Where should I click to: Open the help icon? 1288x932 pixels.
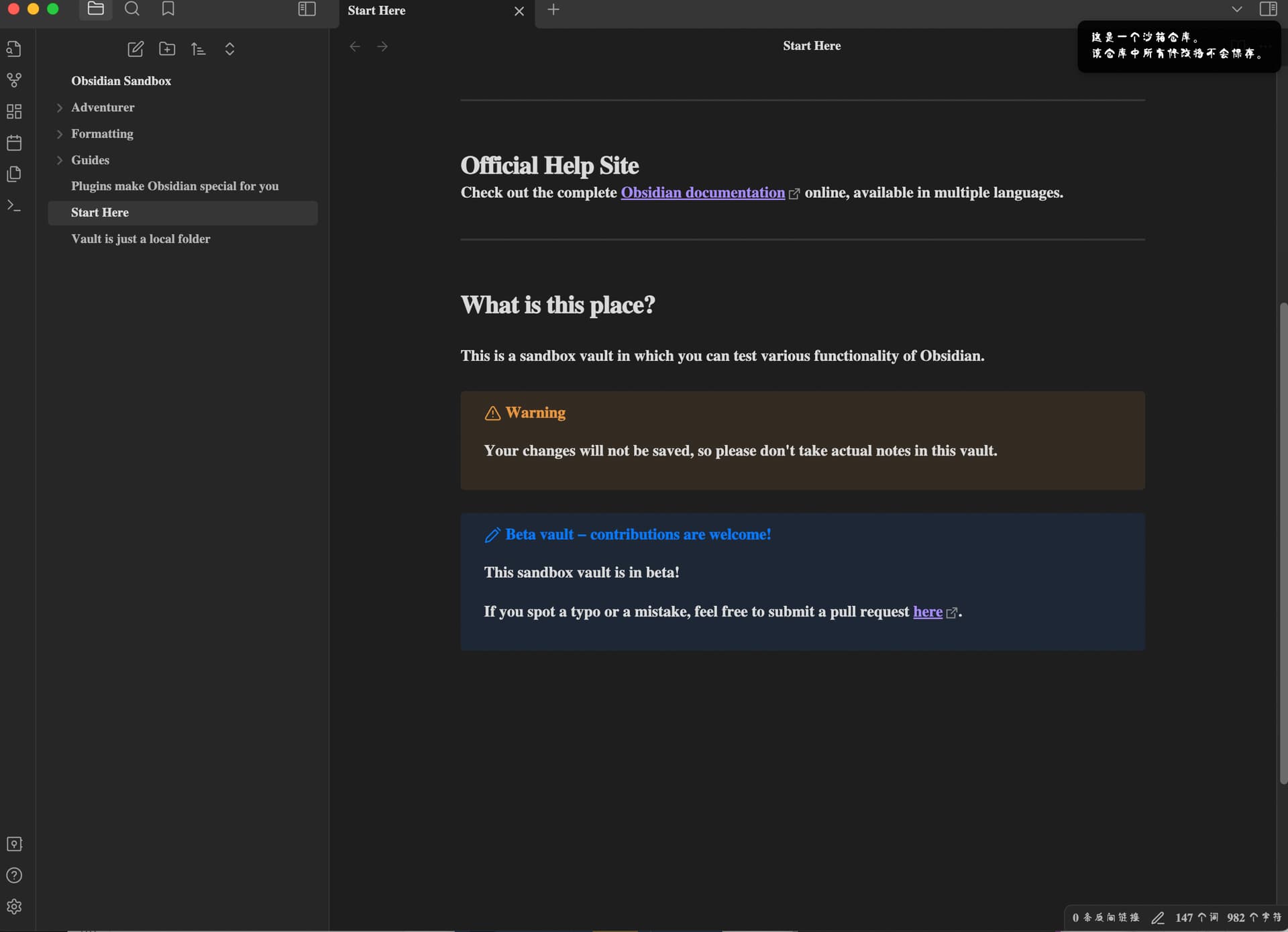pyautogui.click(x=14, y=876)
